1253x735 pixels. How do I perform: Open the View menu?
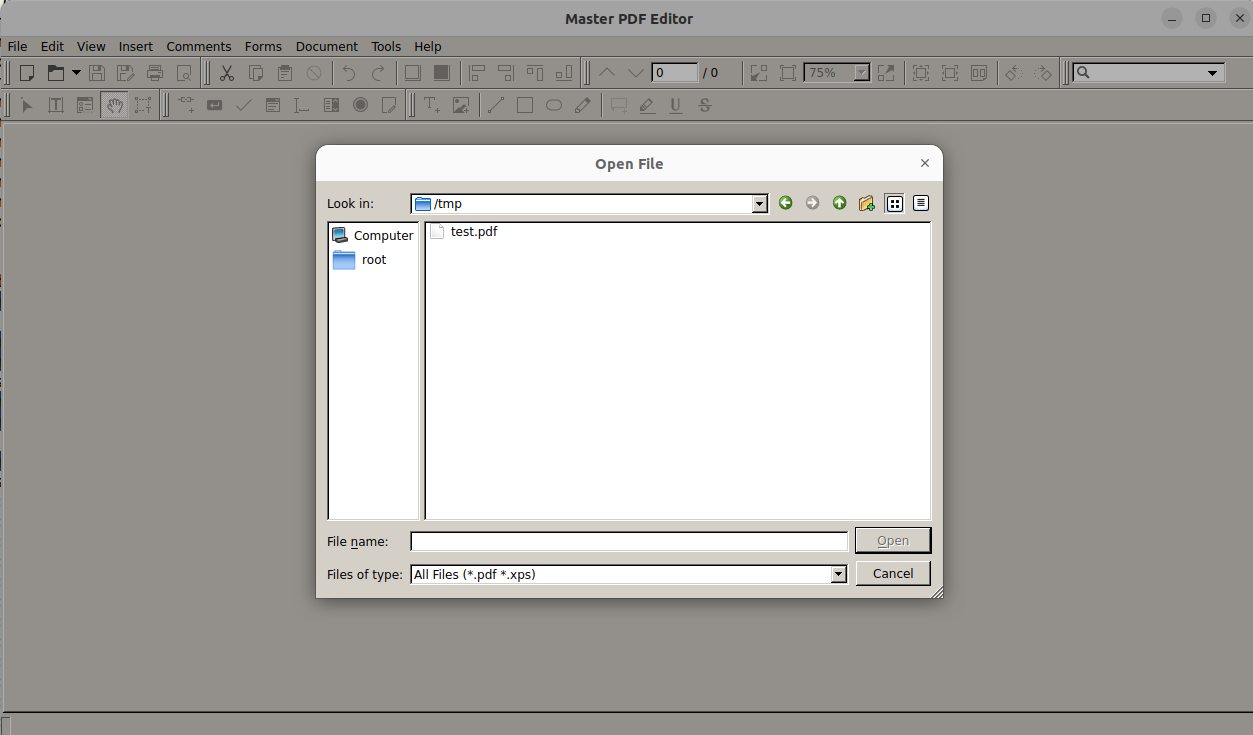91,46
